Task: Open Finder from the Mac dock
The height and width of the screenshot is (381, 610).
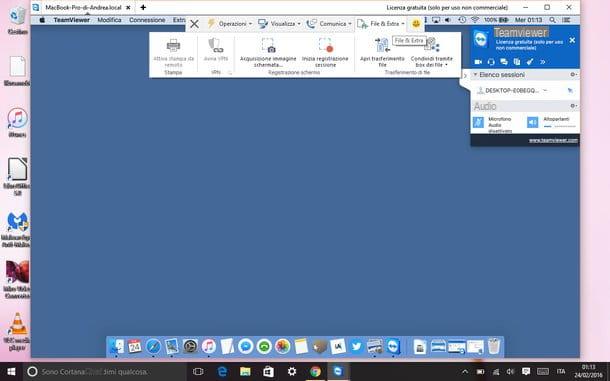Action: pos(117,346)
